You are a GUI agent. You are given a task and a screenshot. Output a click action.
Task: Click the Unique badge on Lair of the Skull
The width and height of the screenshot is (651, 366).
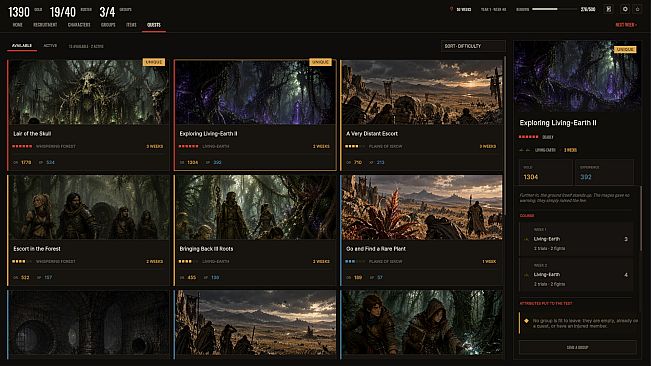coord(154,62)
